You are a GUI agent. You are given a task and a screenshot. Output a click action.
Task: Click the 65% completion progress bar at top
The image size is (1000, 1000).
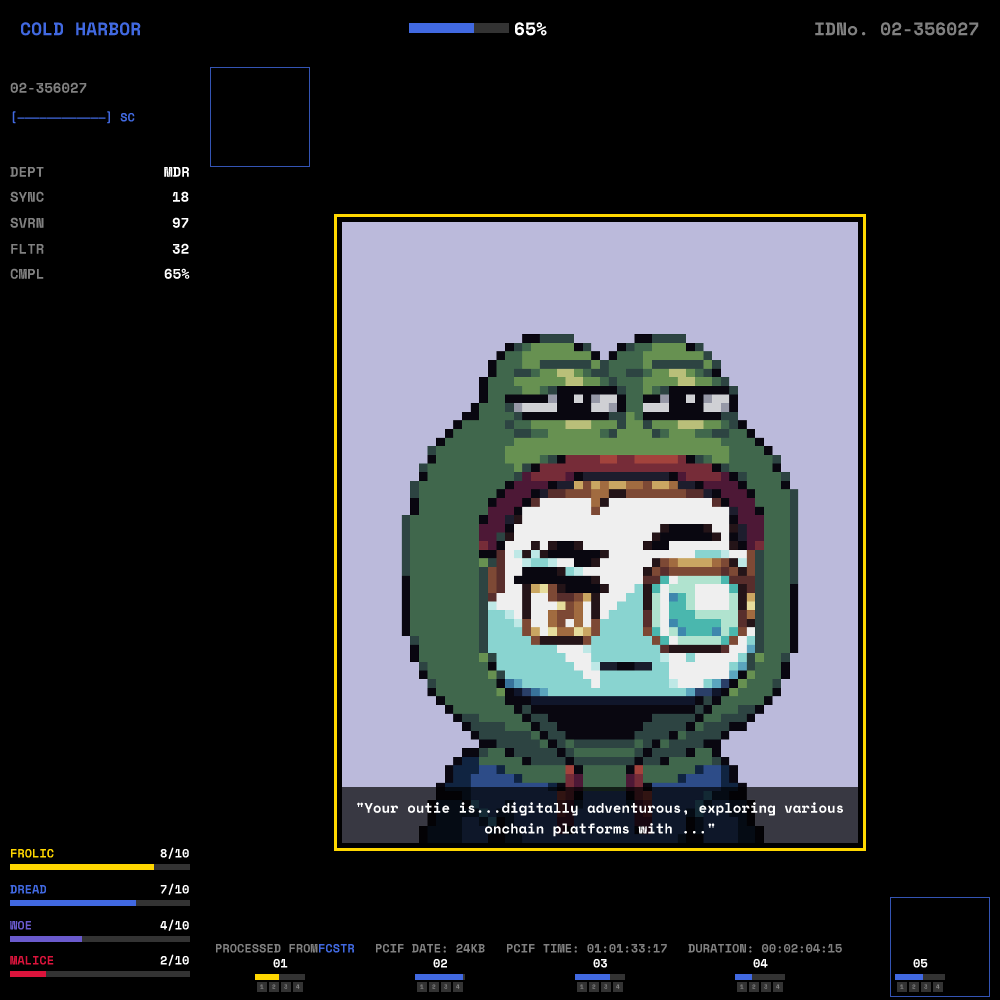click(x=459, y=28)
